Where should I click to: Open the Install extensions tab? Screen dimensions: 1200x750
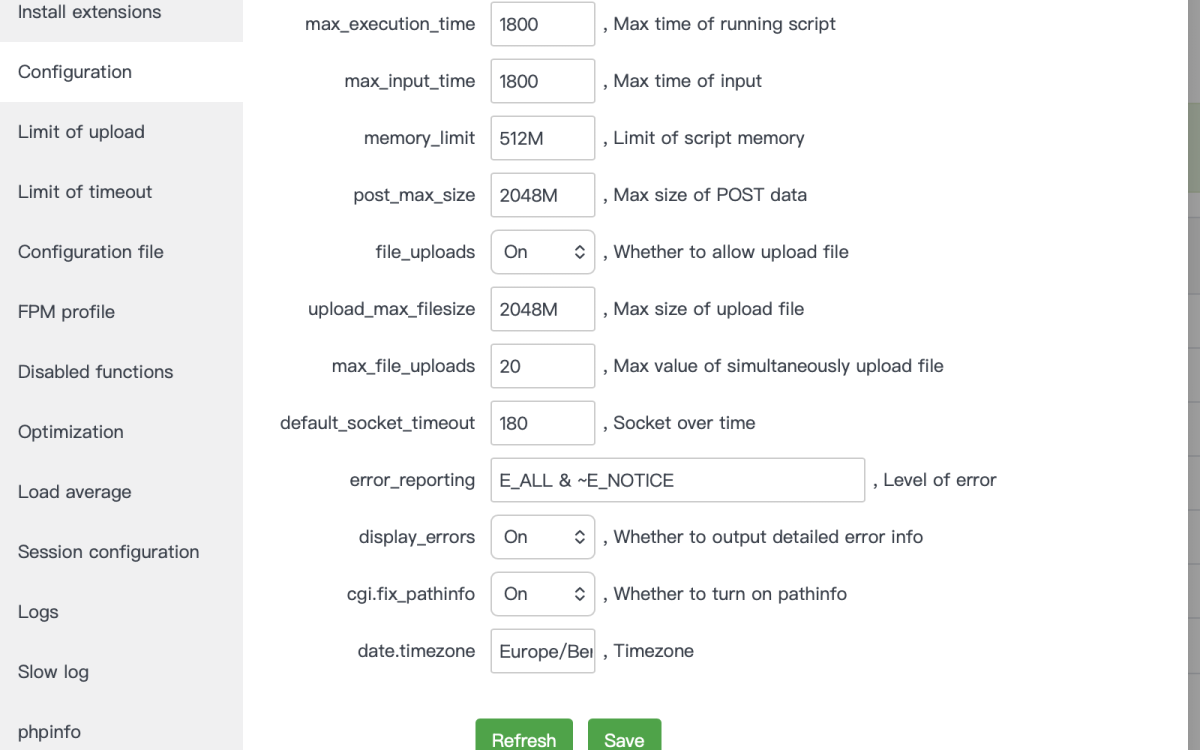click(90, 13)
